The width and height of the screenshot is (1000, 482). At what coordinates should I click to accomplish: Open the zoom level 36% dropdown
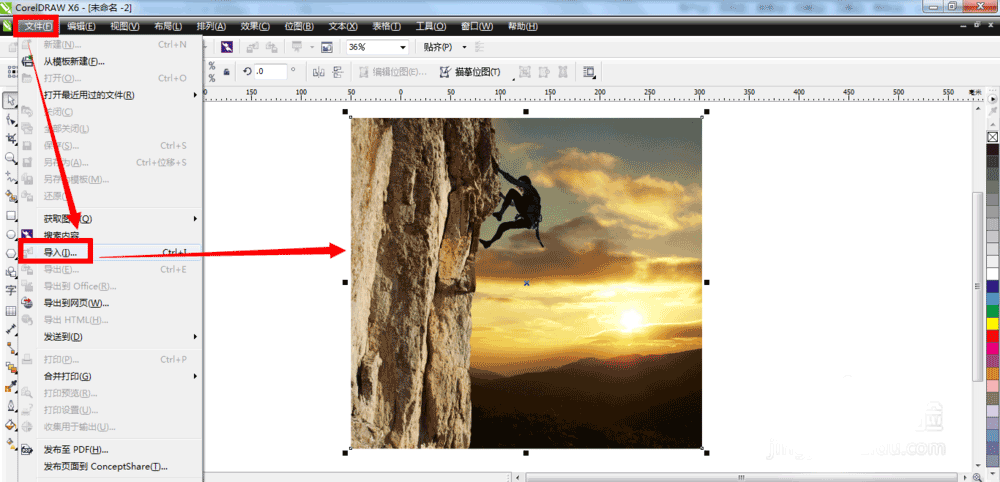click(402, 47)
